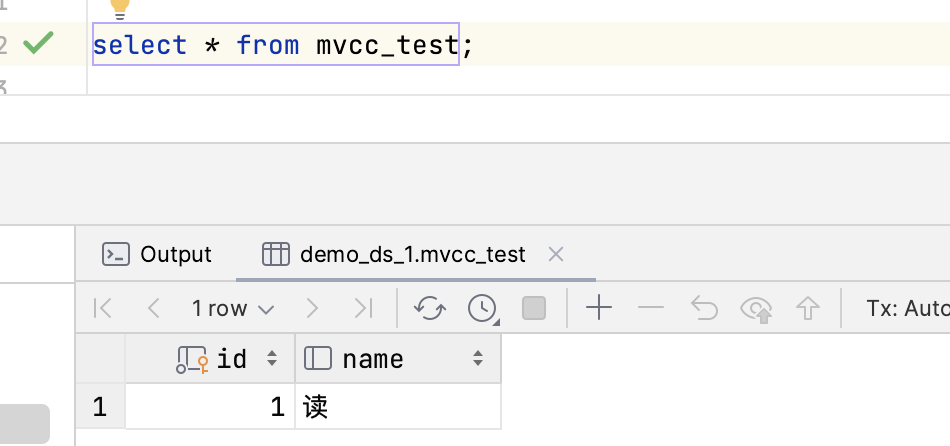Close the demo_ds_1.mvcc_test tab
Image resolution: width=950 pixels, height=446 pixels.
tap(557, 254)
